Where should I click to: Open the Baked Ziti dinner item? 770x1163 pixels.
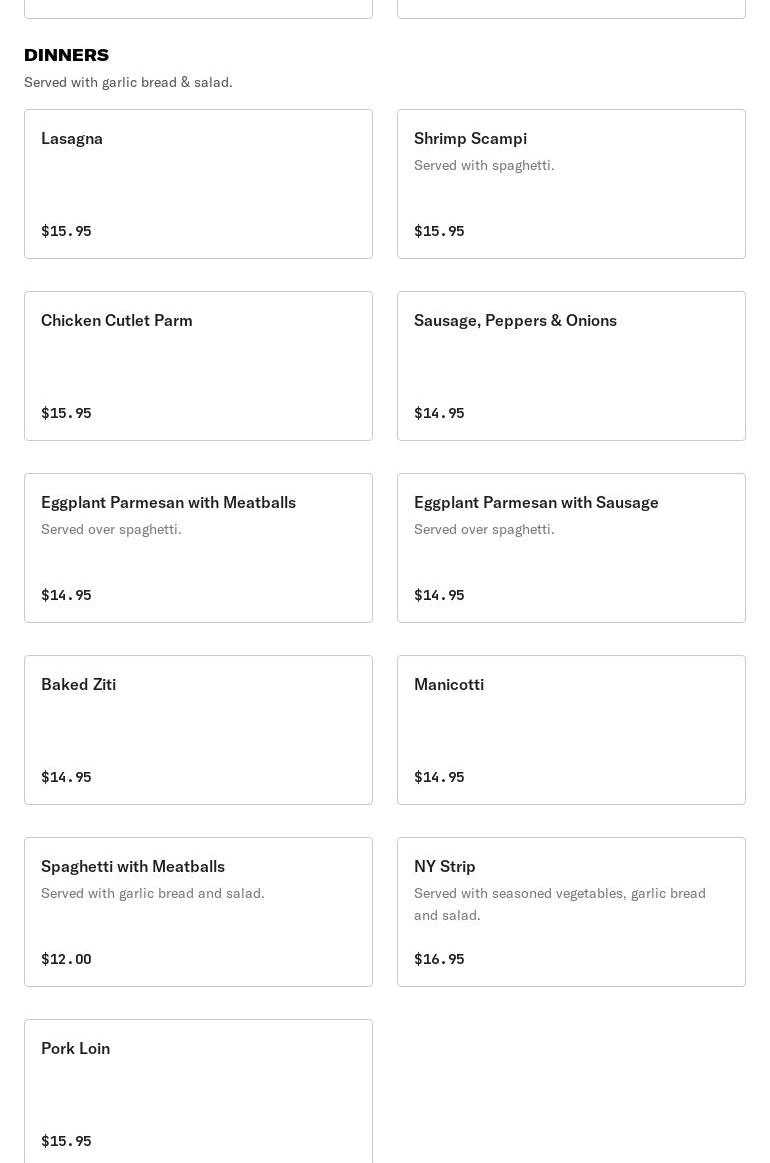pos(198,730)
